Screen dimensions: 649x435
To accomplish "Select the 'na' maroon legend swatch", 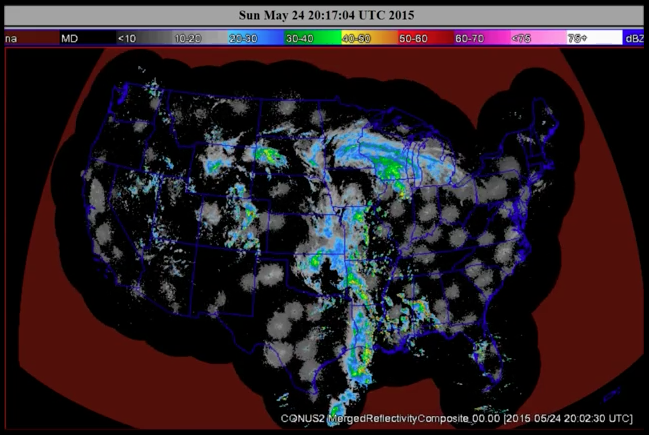I will [32, 38].
